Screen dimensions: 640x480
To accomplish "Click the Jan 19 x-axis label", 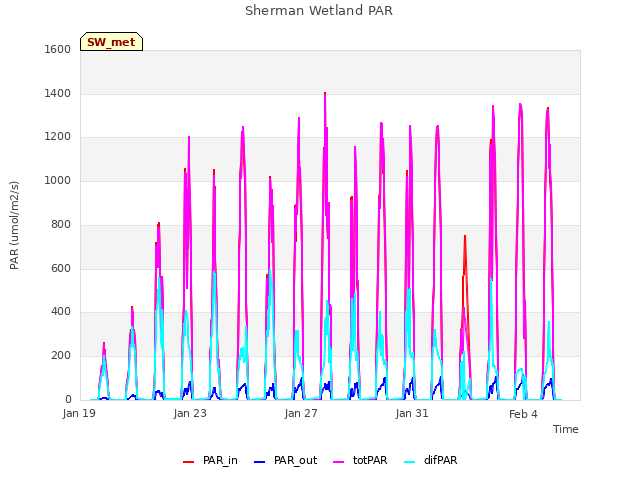I will tap(79, 413).
